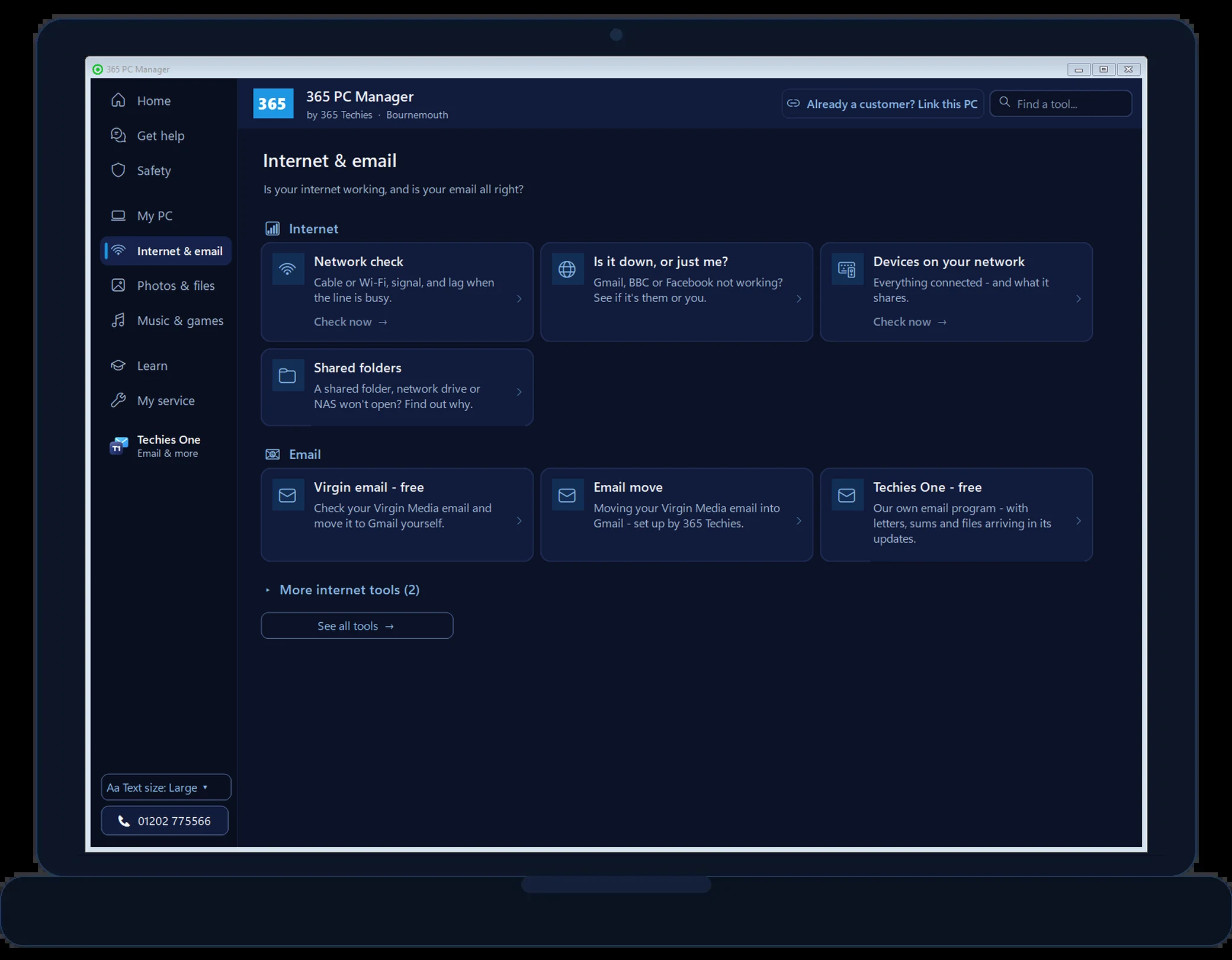Screen dimensions: 1232x960
Task: Click the Shared folders folder icon
Action: pos(288,375)
